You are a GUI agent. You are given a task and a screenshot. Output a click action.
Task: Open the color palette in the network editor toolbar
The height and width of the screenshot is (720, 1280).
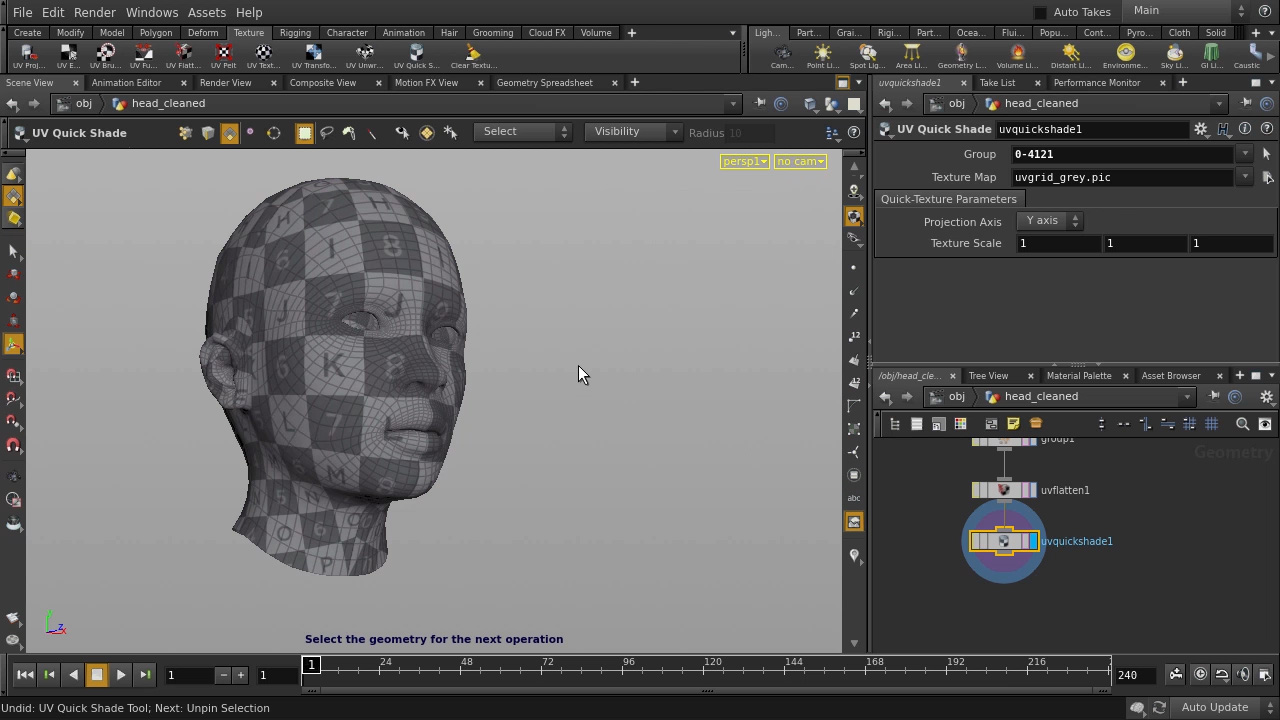pyautogui.click(x=959, y=424)
